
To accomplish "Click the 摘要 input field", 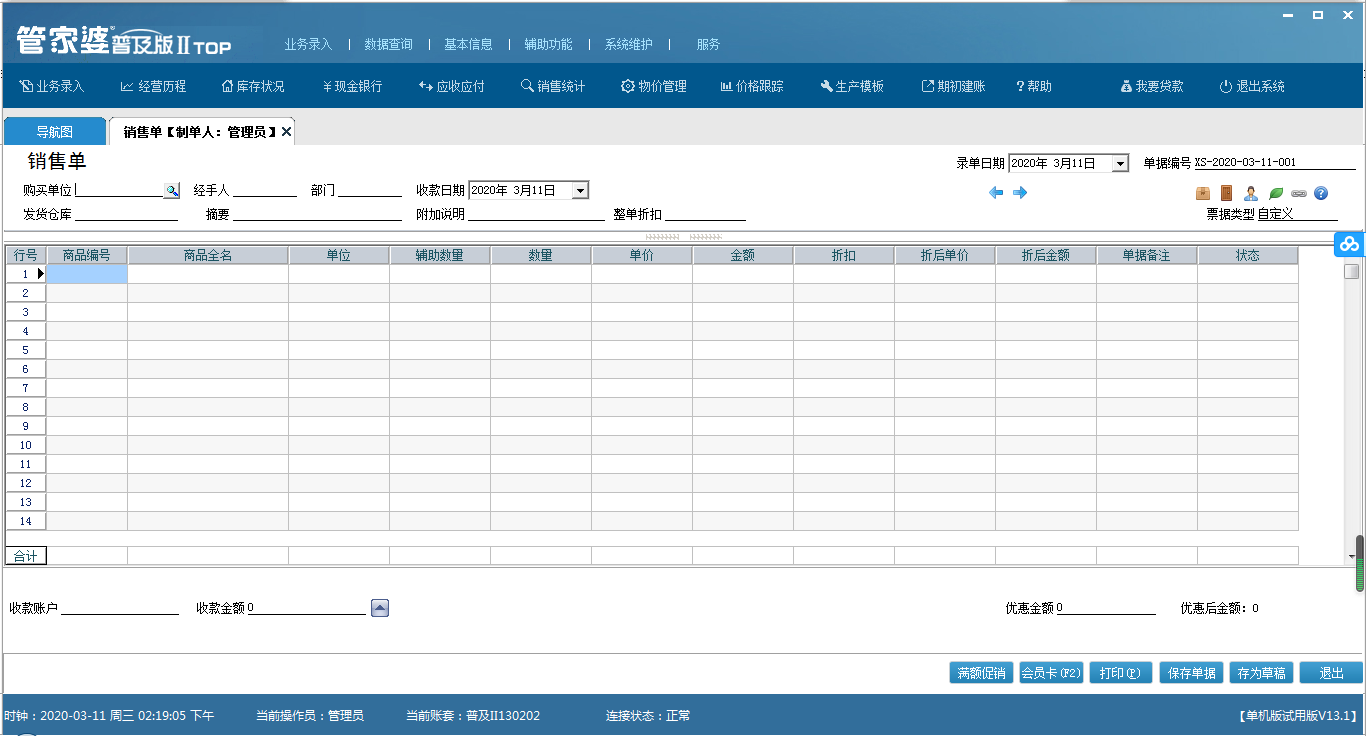I will tap(316, 214).
